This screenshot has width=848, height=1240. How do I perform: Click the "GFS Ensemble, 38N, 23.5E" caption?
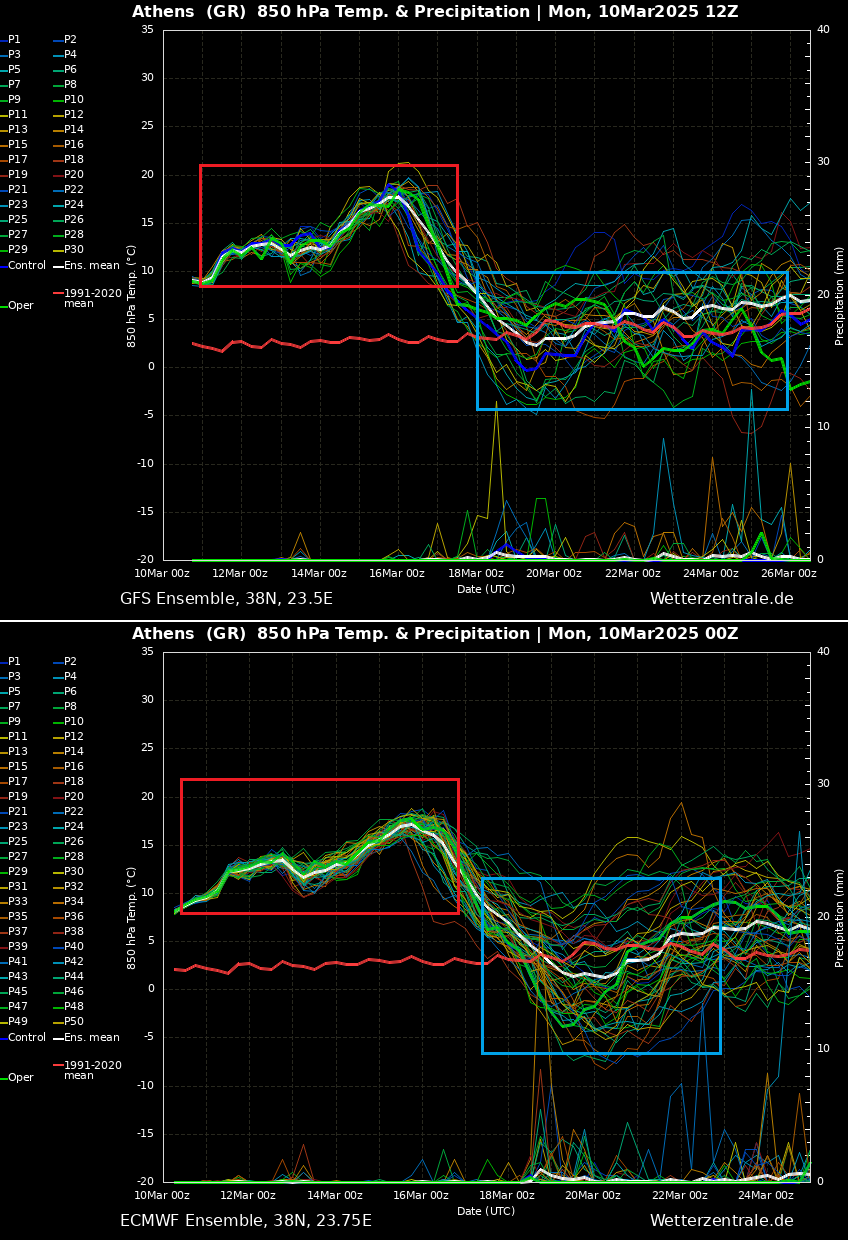point(226,599)
